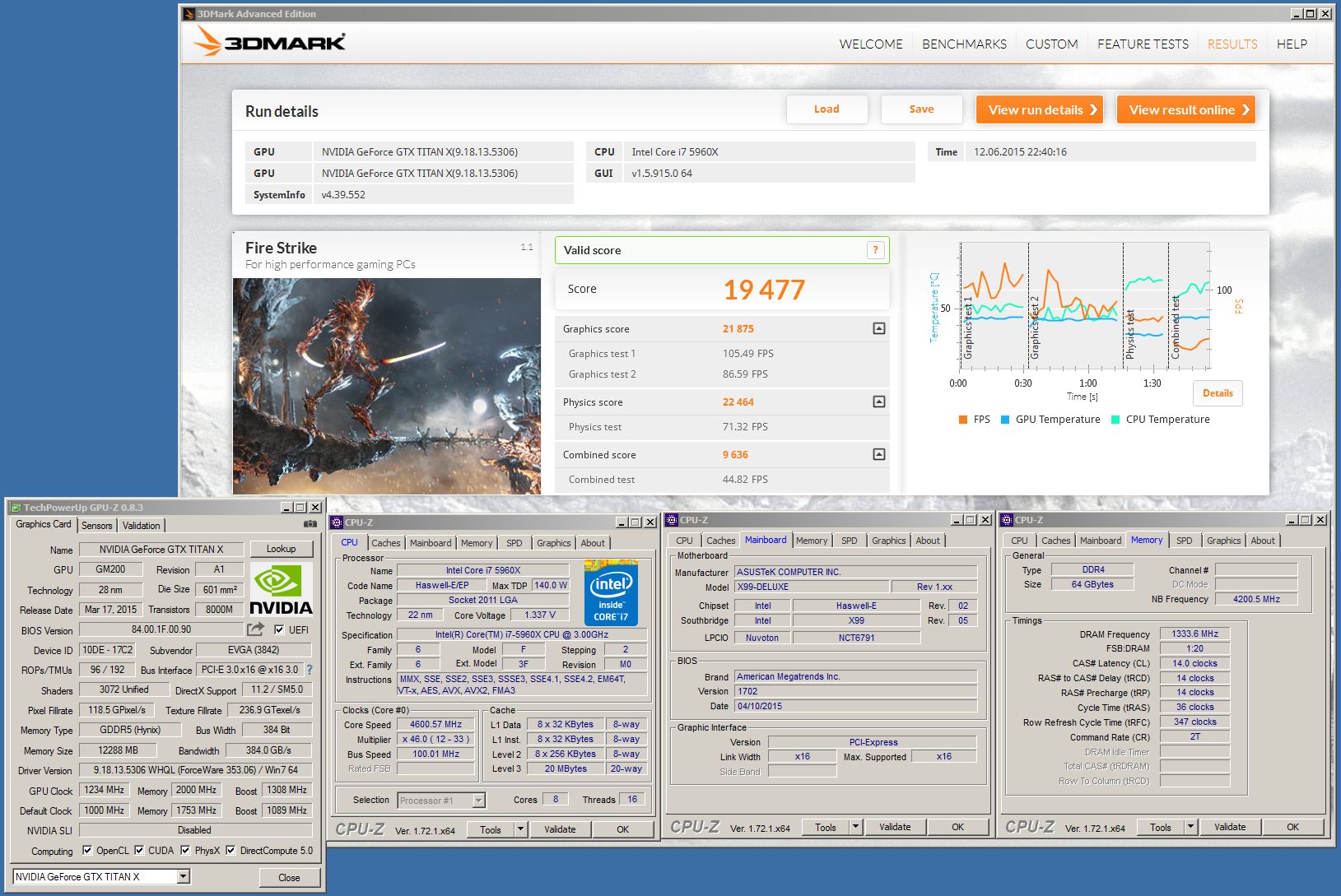Click the Graphics score value 21 875
Screen dimensions: 1341x896
(x=738, y=328)
